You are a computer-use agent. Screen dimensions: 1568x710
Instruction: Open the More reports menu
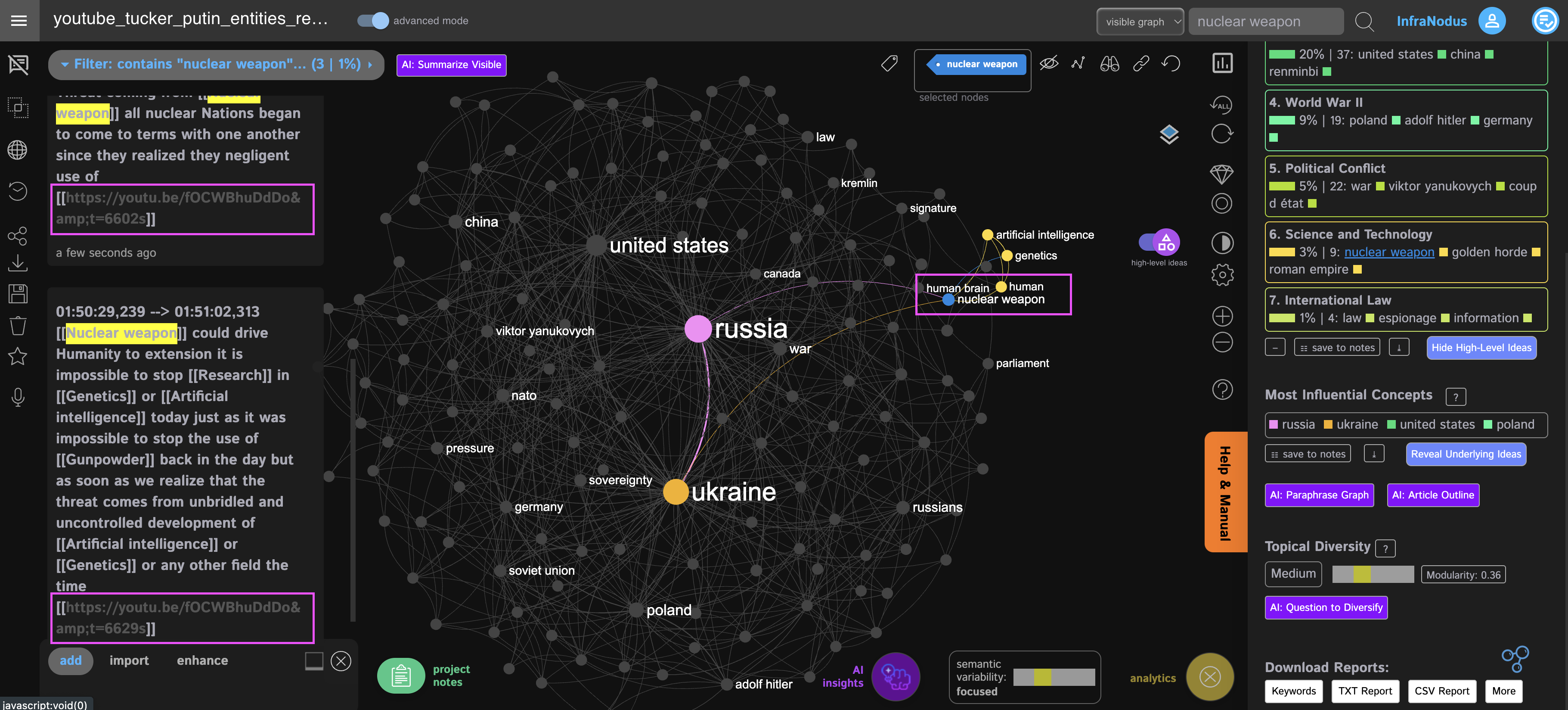coord(1503,691)
